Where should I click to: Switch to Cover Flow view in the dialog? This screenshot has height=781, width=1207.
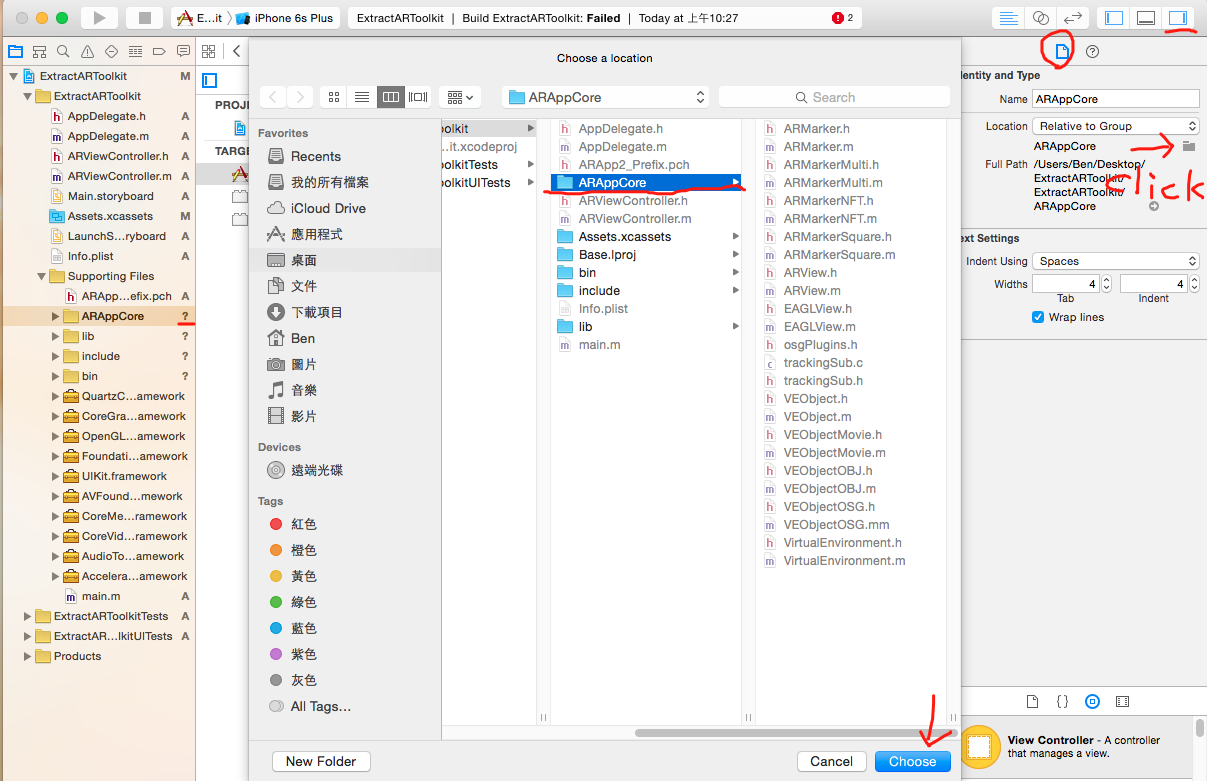[417, 96]
